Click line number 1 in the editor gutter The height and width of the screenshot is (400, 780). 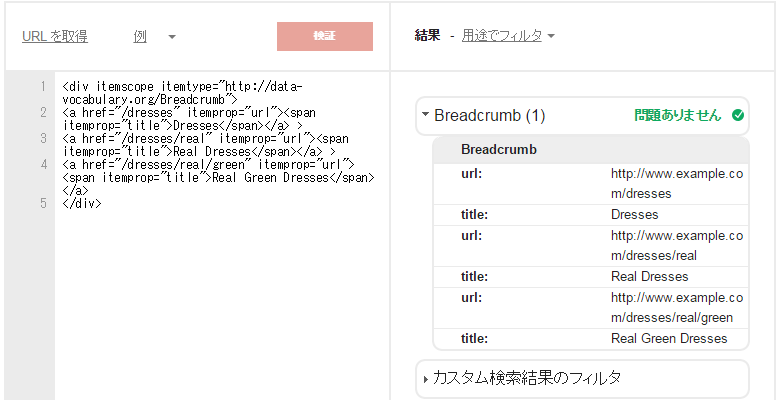(x=43, y=87)
